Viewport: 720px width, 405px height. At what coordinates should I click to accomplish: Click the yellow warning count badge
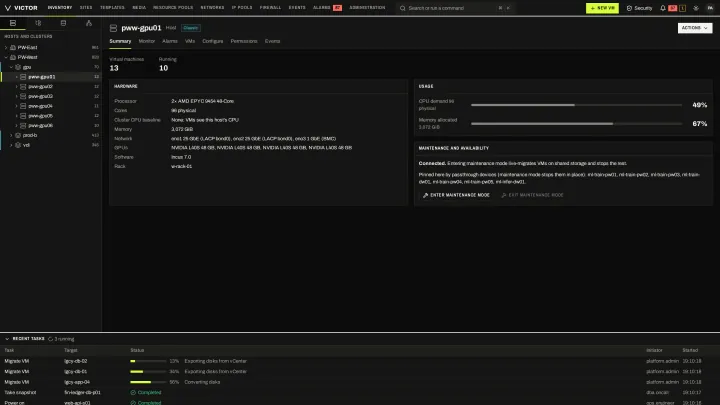pyautogui.click(x=682, y=8)
